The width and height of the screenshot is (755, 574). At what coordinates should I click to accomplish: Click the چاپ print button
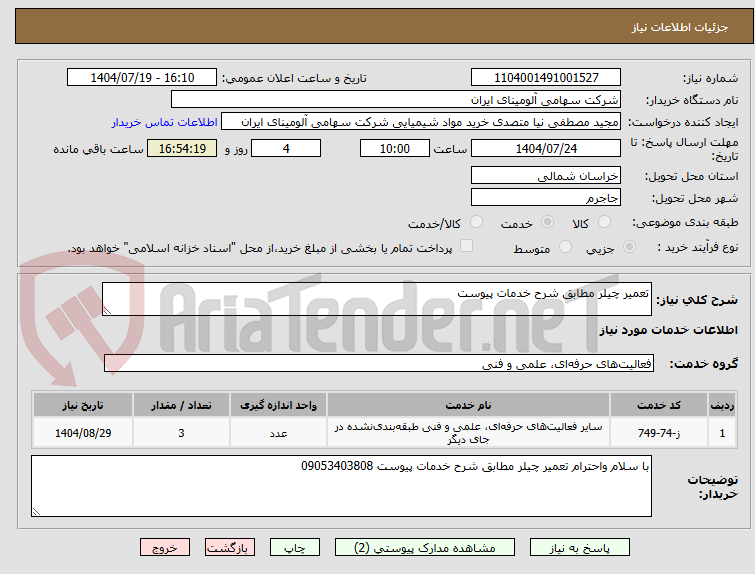pos(295,548)
